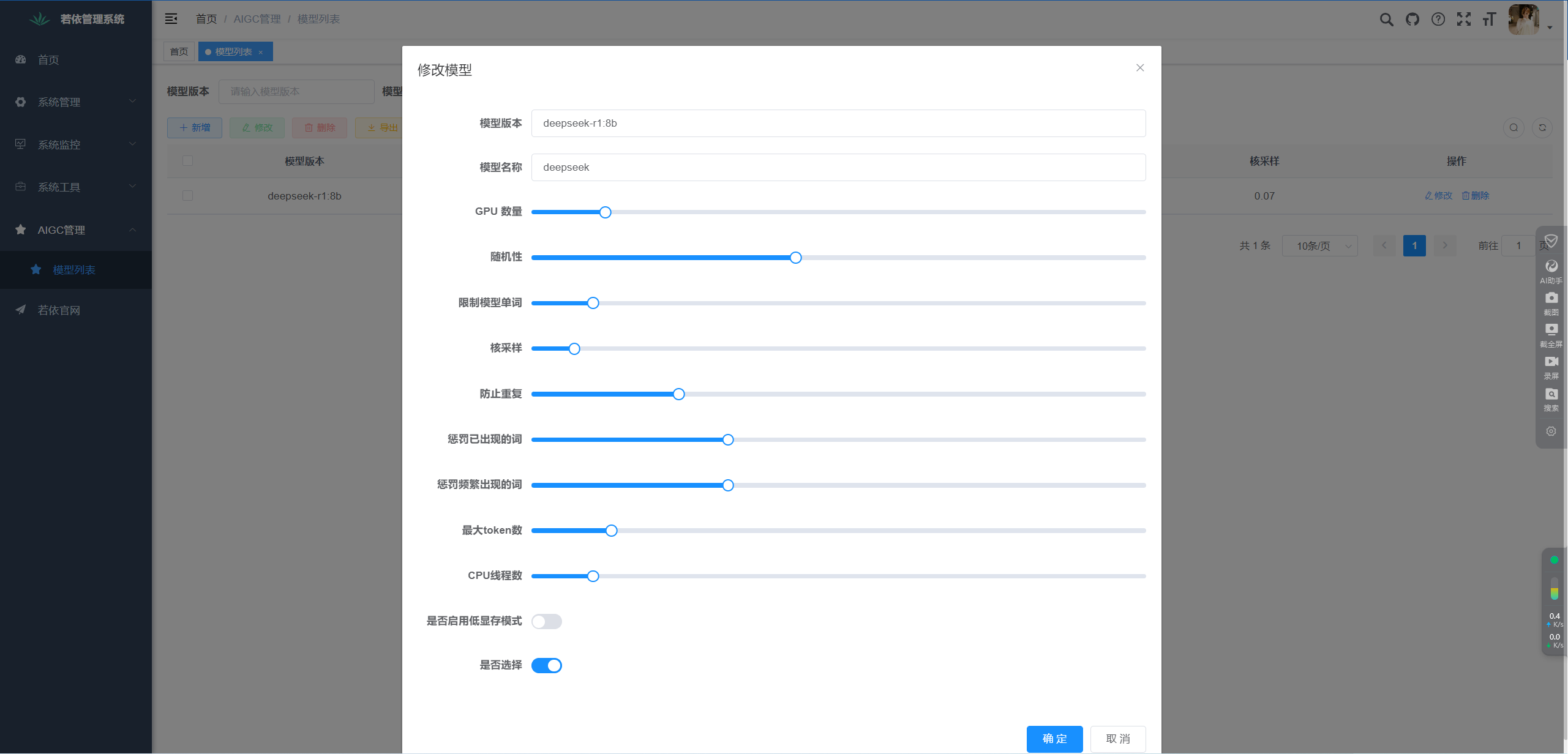Open the 10条/页 page size dropdown
1568x754 pixels.
[x=1320, y=245]
